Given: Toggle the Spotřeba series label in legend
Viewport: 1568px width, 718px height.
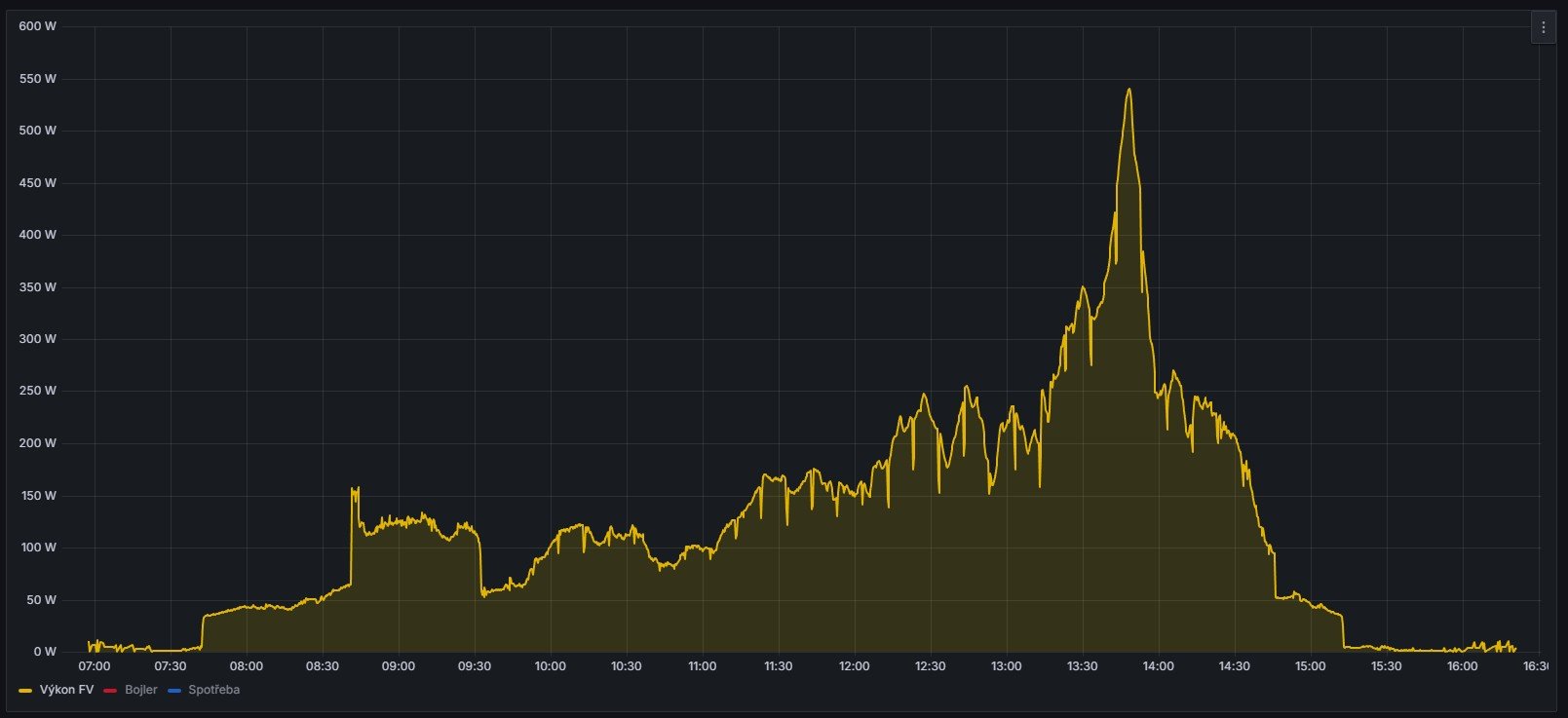Looking at the screenshot, I should pyautogui.click(x=213, y=690).
